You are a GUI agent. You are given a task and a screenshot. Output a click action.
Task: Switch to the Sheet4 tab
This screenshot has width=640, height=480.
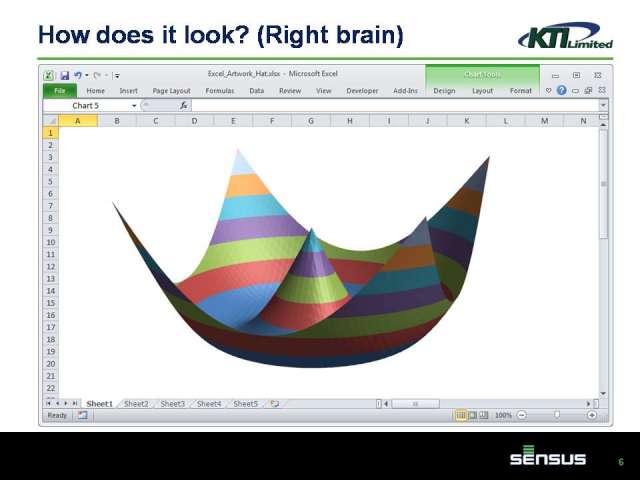[209, 404]
